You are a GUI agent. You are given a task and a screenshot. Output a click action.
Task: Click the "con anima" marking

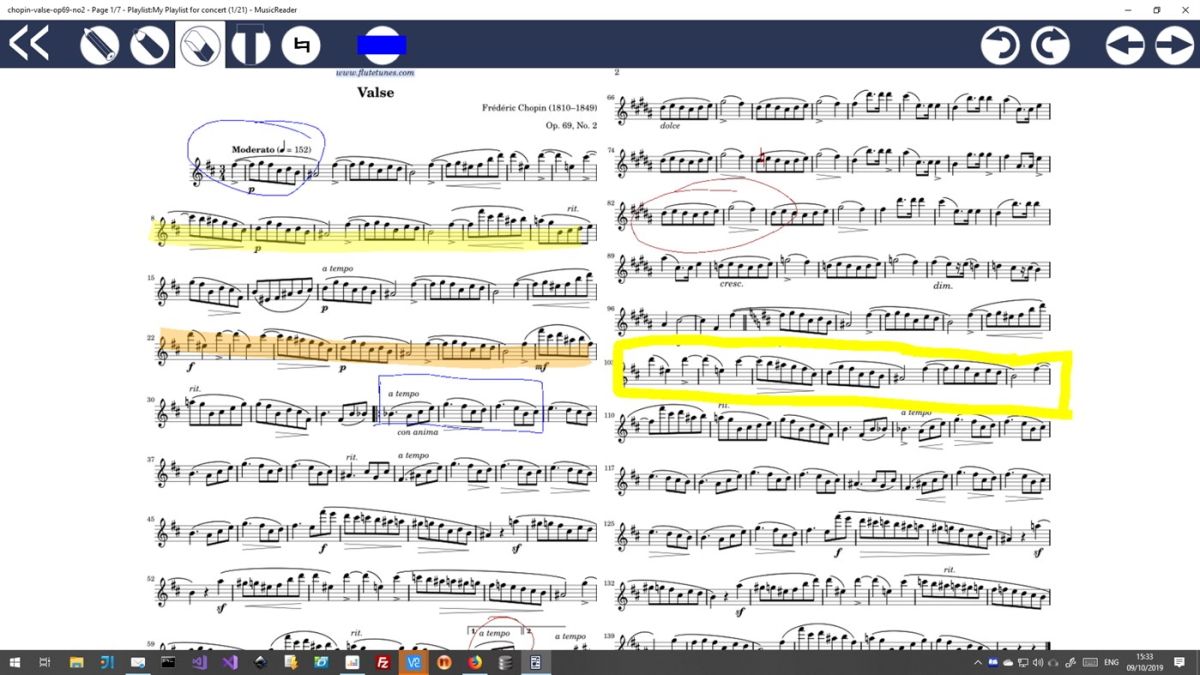417,432
